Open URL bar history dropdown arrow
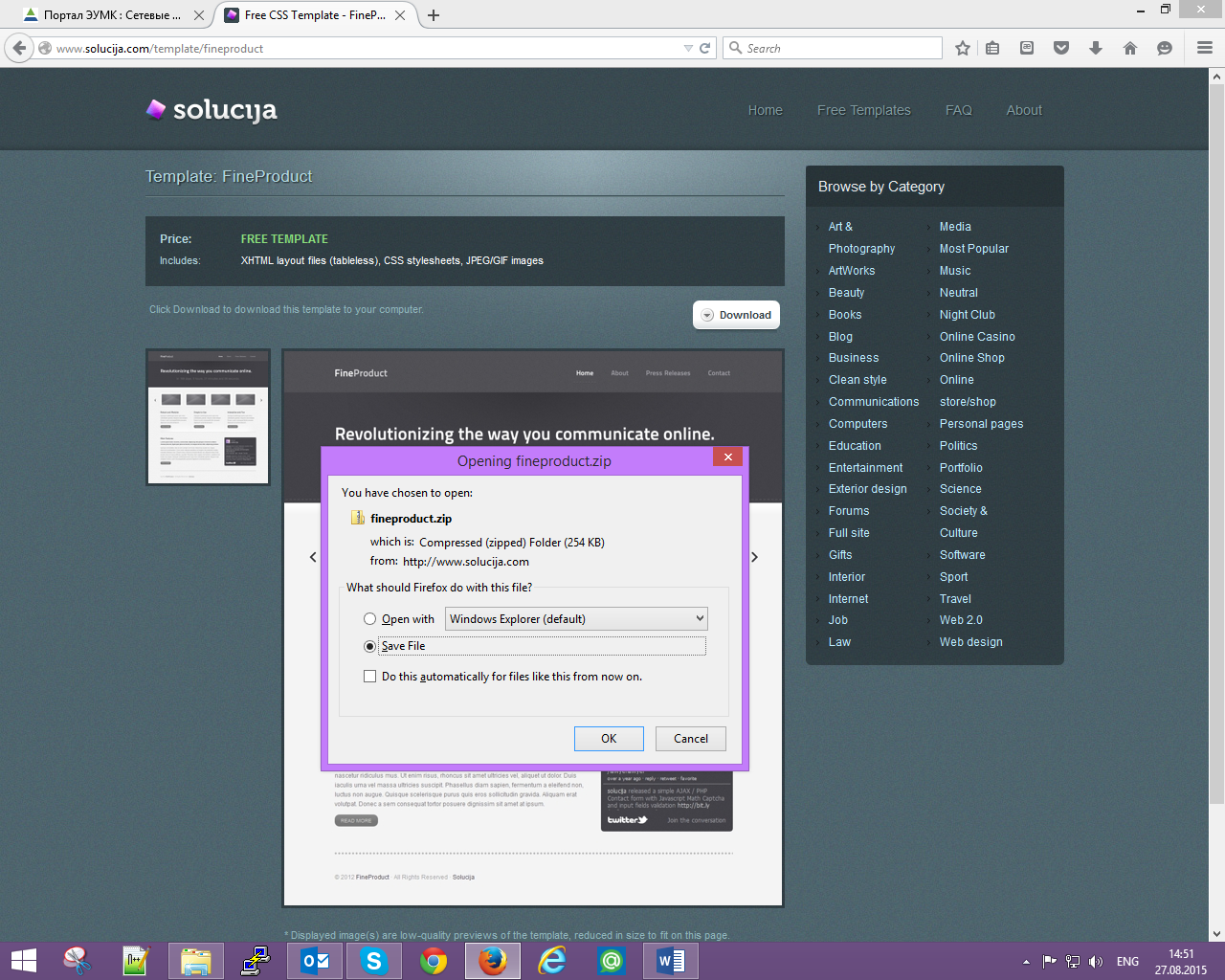1225x980 pixels. [x=688, y=48]
